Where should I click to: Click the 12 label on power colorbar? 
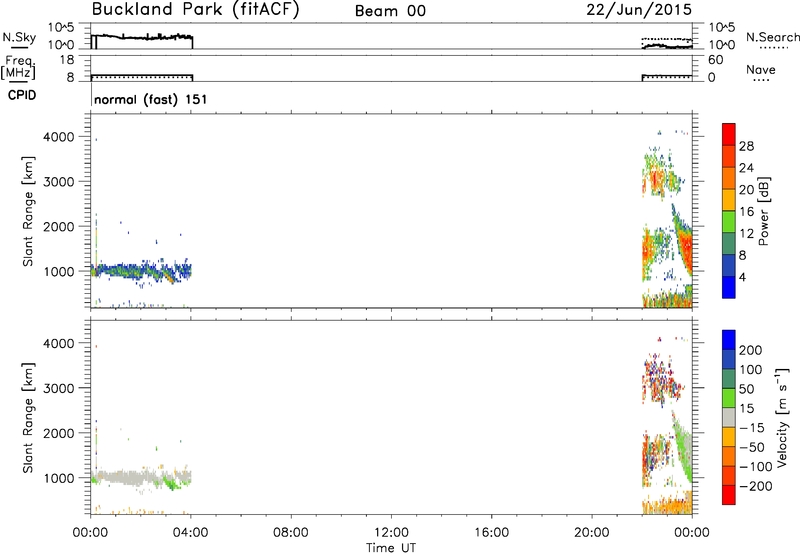[746, 234]
